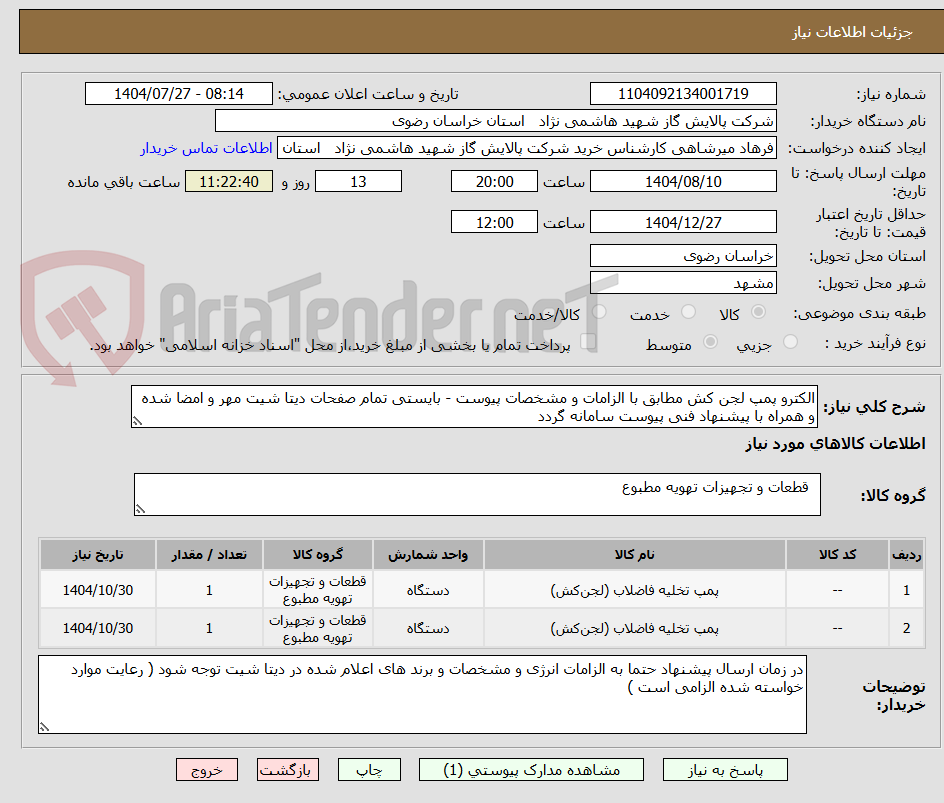This screenshot has width=944, height=803.
Task: Click the resize corner icon in گروه کالا box
Action: point(141,509)
